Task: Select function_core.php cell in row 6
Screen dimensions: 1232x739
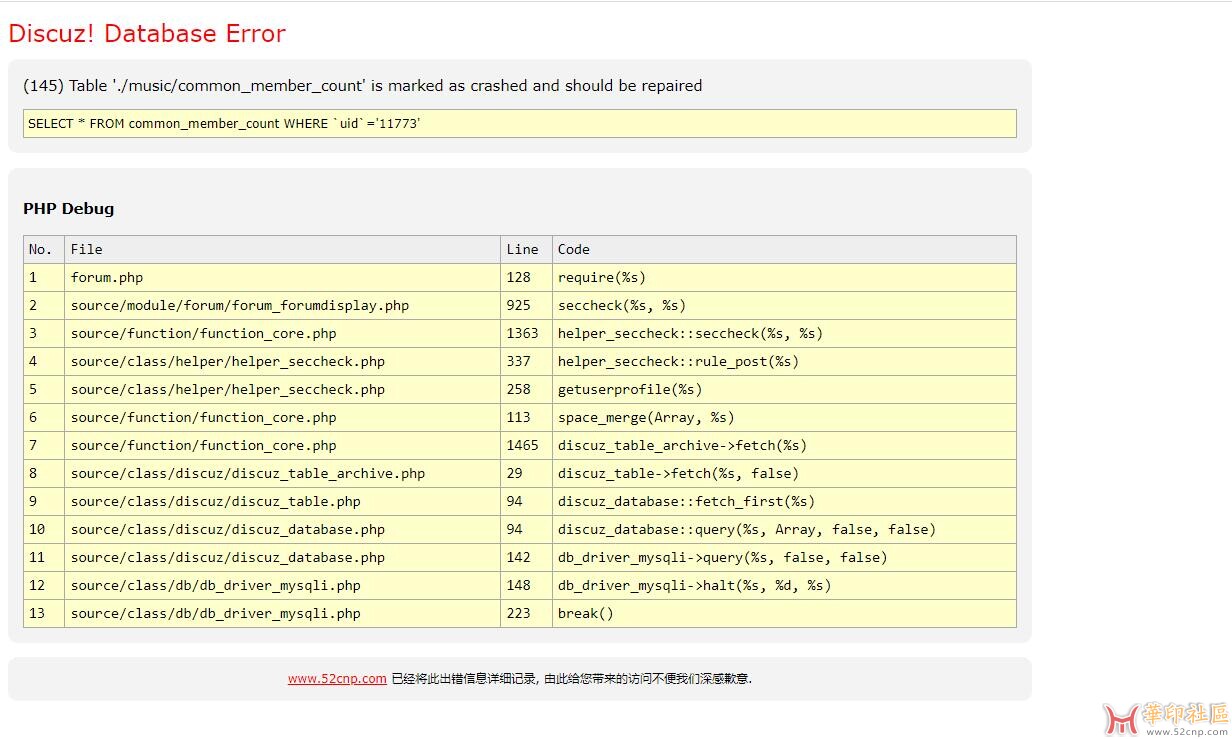Action: point(283,417)
